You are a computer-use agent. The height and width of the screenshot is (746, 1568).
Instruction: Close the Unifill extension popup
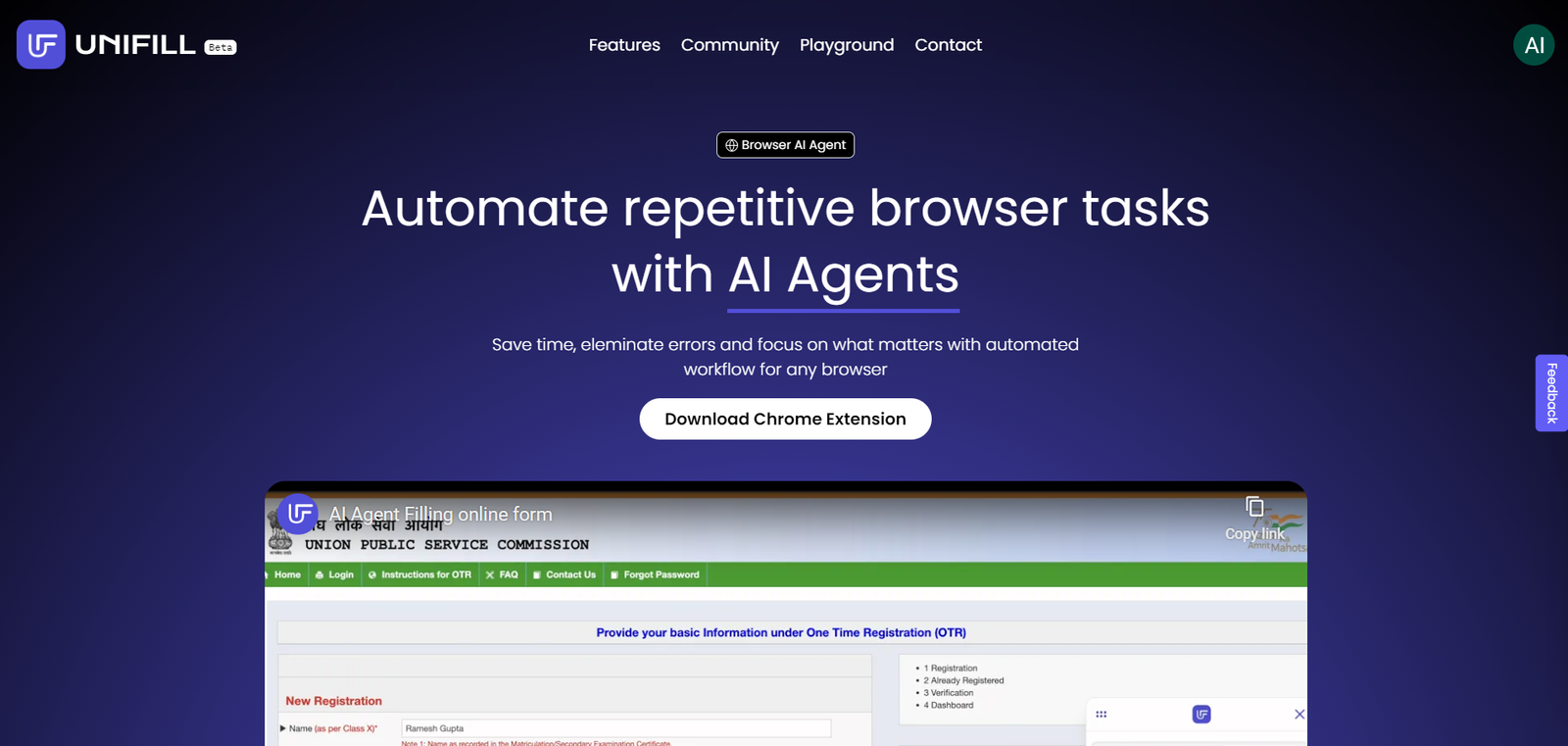[1299, 715]
